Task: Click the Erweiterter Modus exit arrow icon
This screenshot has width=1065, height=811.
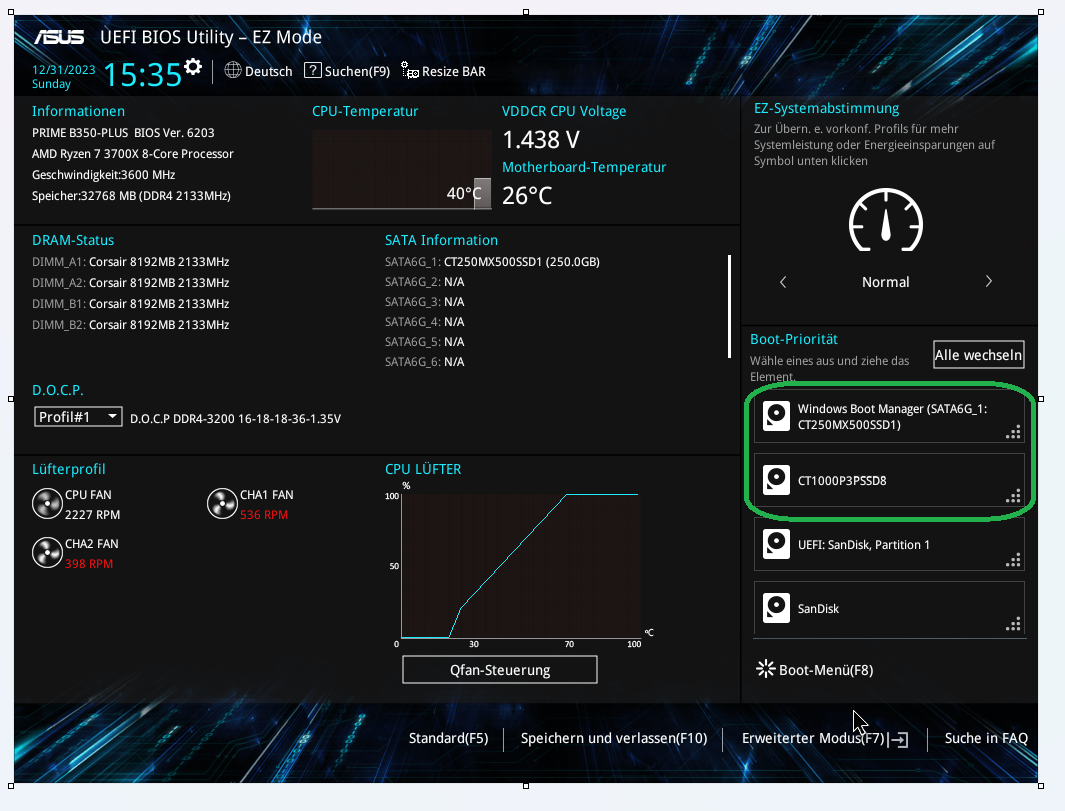Action: (898, 740)
